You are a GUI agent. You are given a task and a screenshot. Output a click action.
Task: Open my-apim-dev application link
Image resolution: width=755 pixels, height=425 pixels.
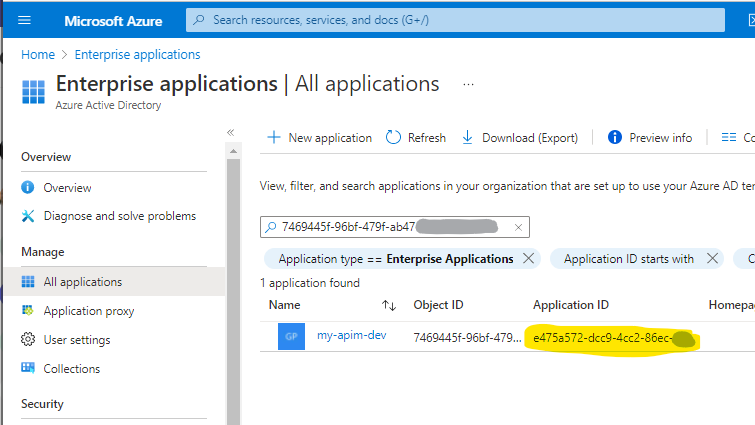[x=351, y=335]
